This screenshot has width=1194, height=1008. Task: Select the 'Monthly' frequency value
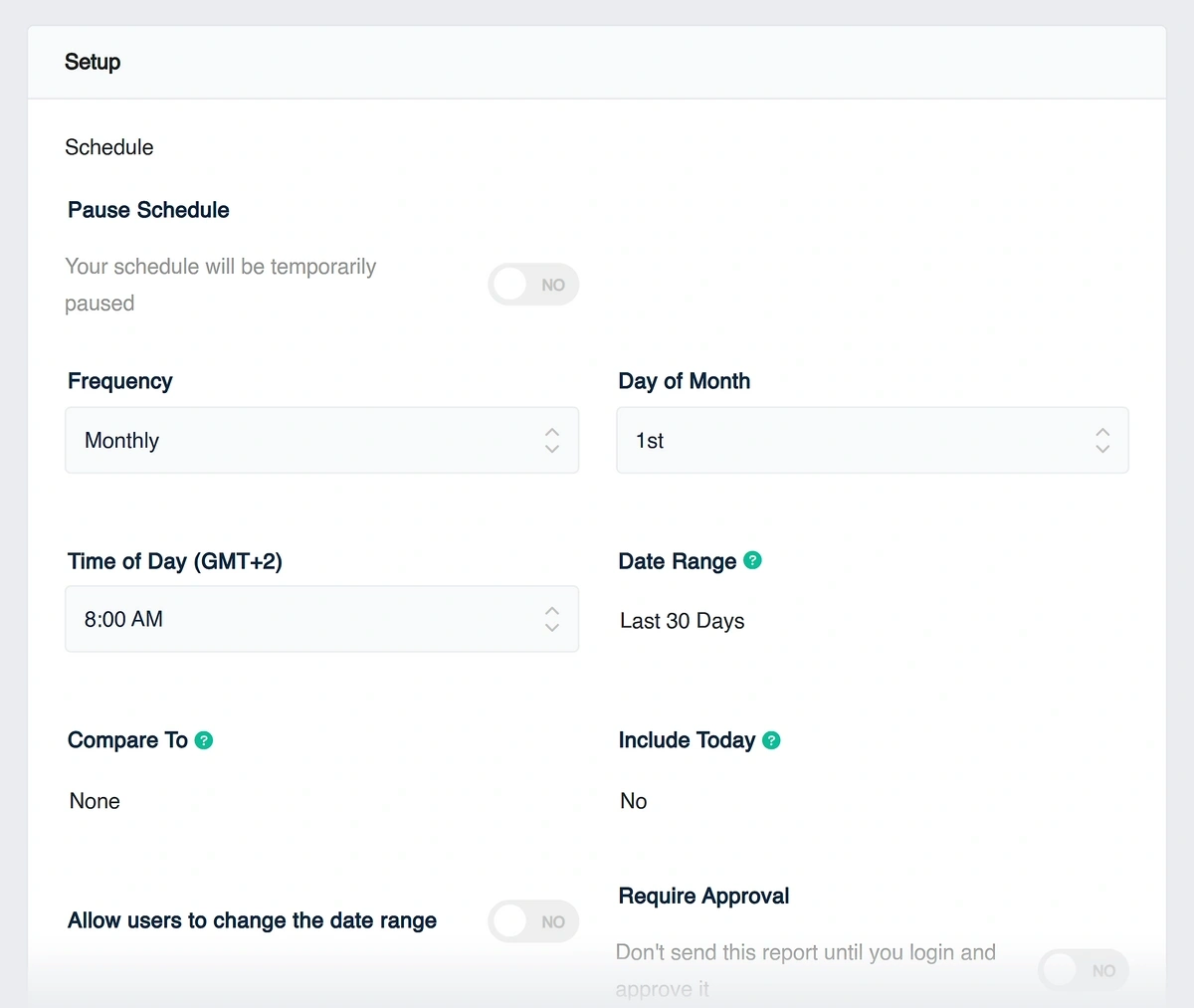[121, 440]
